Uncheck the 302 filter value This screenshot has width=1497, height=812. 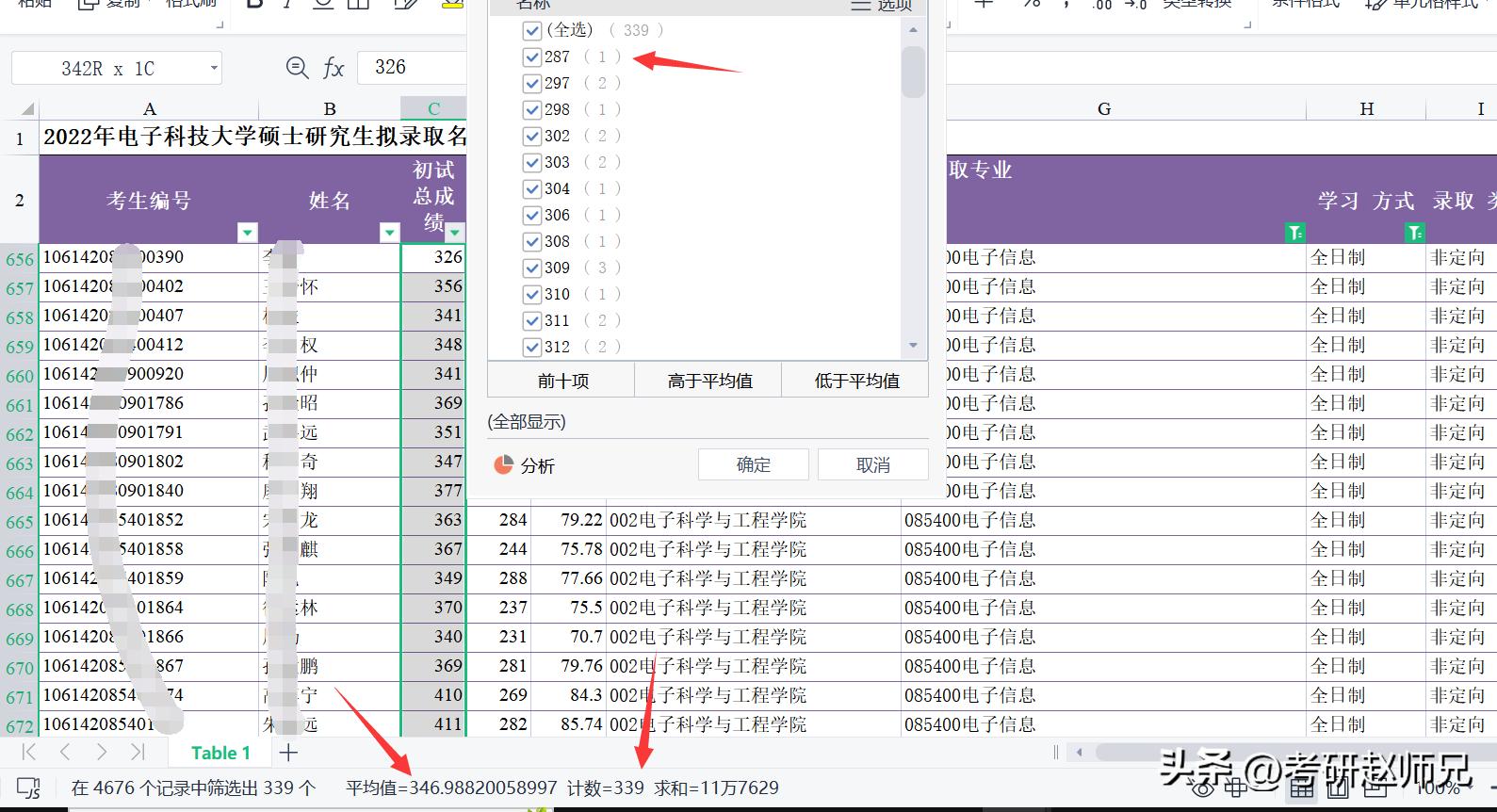coord(532,137)
